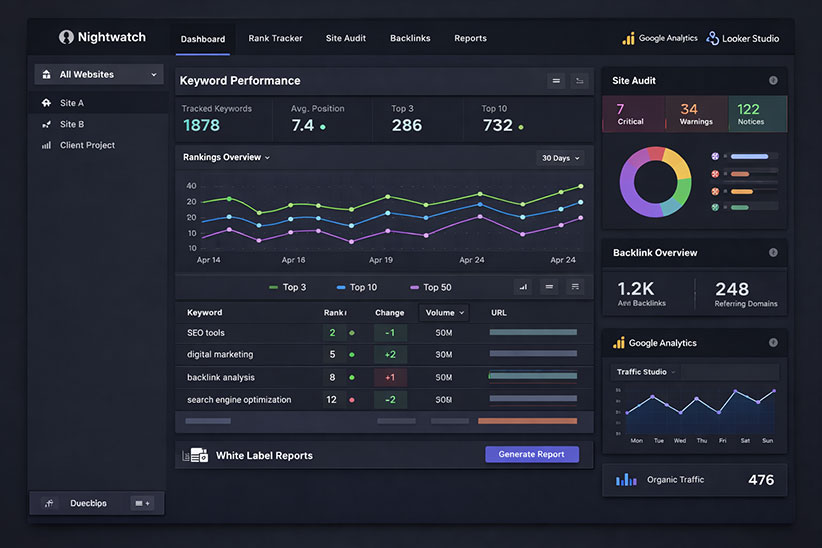Open the Google Analytics integration icon in header
The height and width of the screenshot is (548, 822).
click(x=628, y=38)
